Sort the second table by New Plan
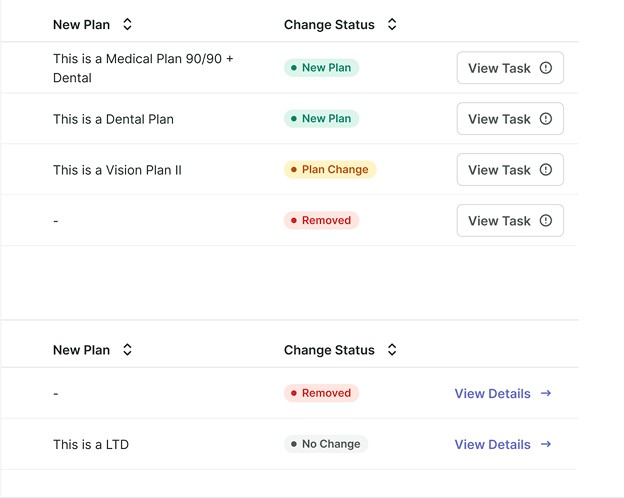 tap(127, 350)
